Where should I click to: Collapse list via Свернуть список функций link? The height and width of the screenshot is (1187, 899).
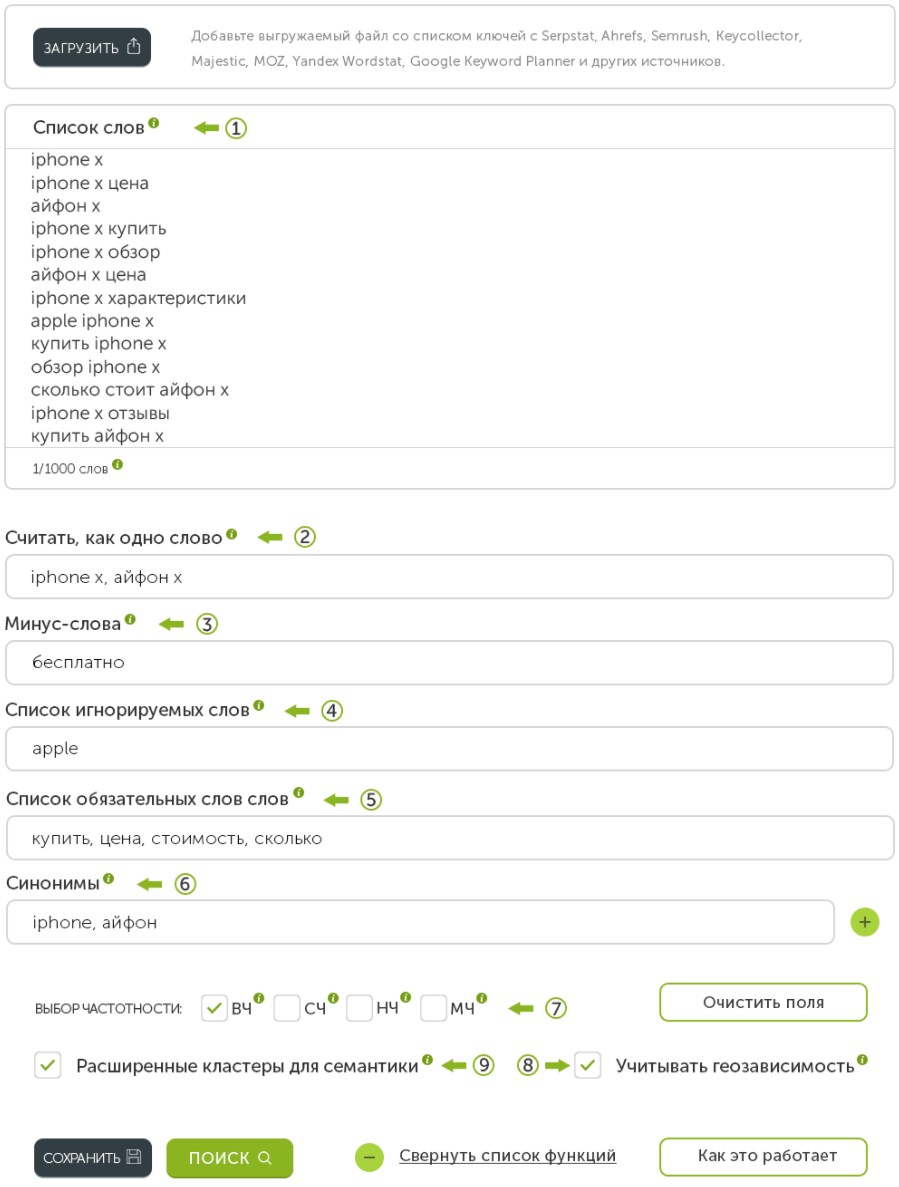click(x=507, y=1156)
